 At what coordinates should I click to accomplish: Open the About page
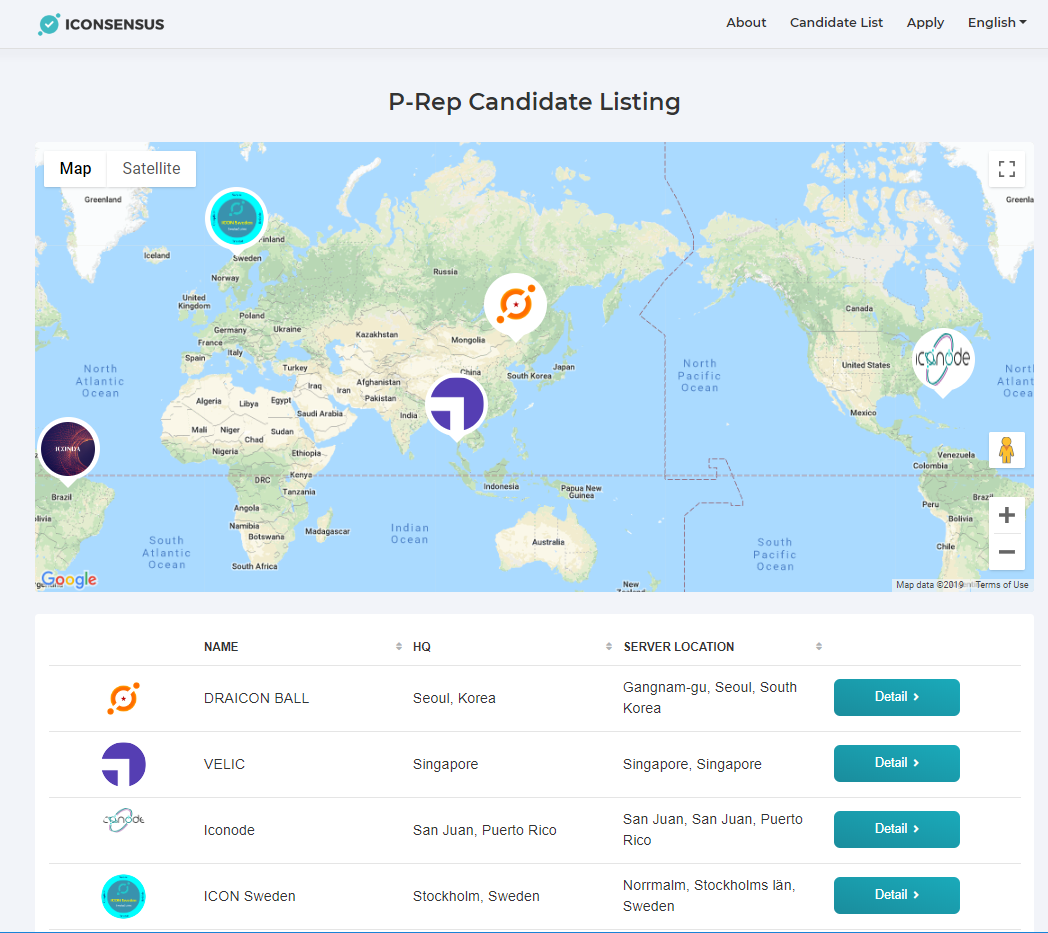click(746, 23)
